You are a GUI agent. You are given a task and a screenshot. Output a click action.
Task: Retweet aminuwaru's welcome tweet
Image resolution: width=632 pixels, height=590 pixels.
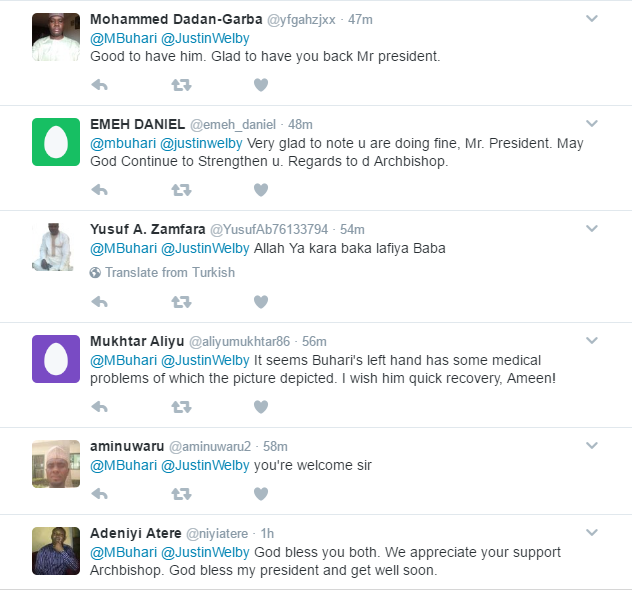181,494
